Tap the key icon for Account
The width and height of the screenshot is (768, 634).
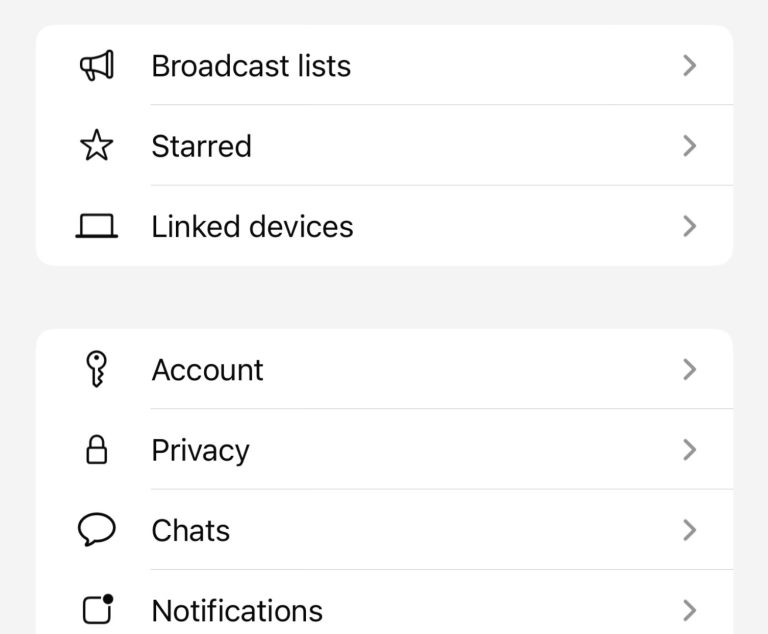[97, 370]
